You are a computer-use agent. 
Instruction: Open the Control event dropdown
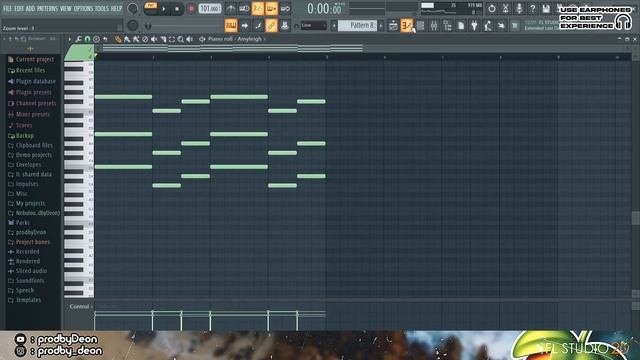tap(81, 307)
